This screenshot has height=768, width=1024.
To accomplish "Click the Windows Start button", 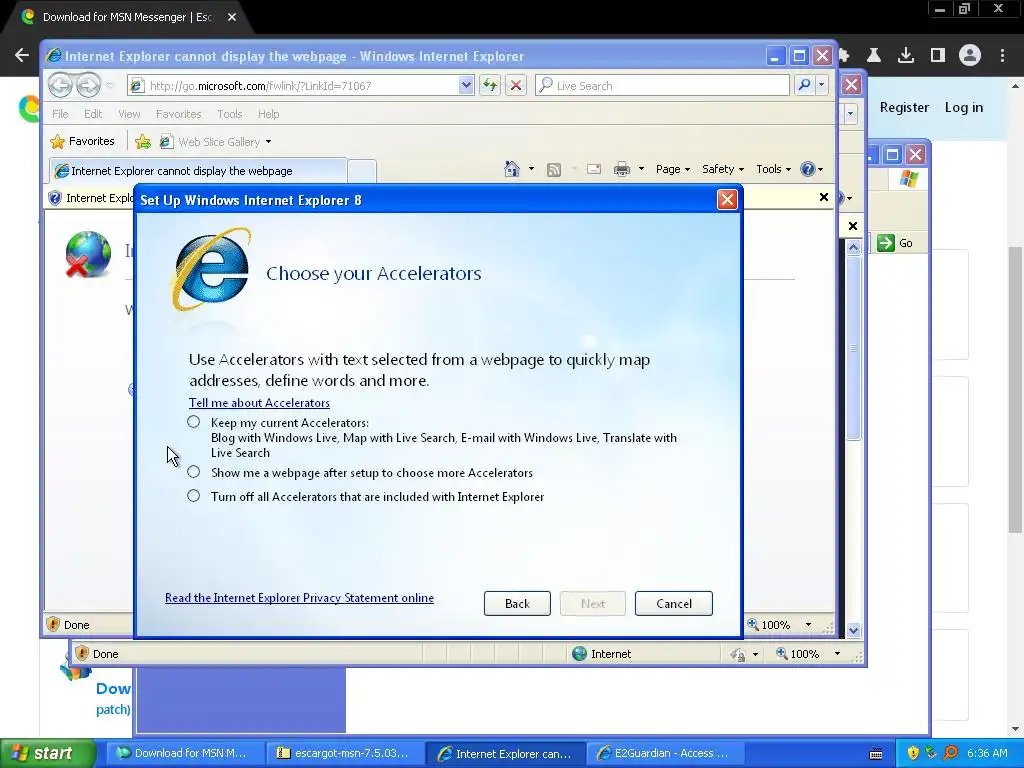I will click(48, 753).
